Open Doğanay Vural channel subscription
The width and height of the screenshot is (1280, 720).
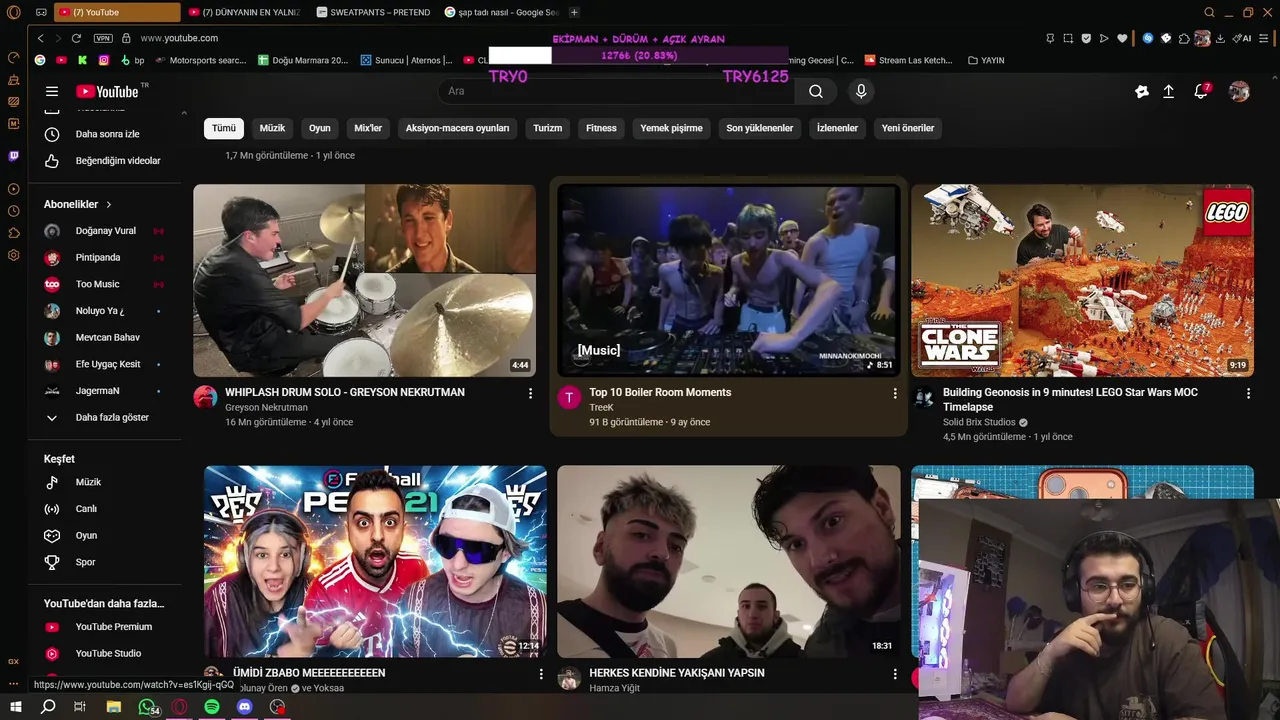(x=105, y=231)
